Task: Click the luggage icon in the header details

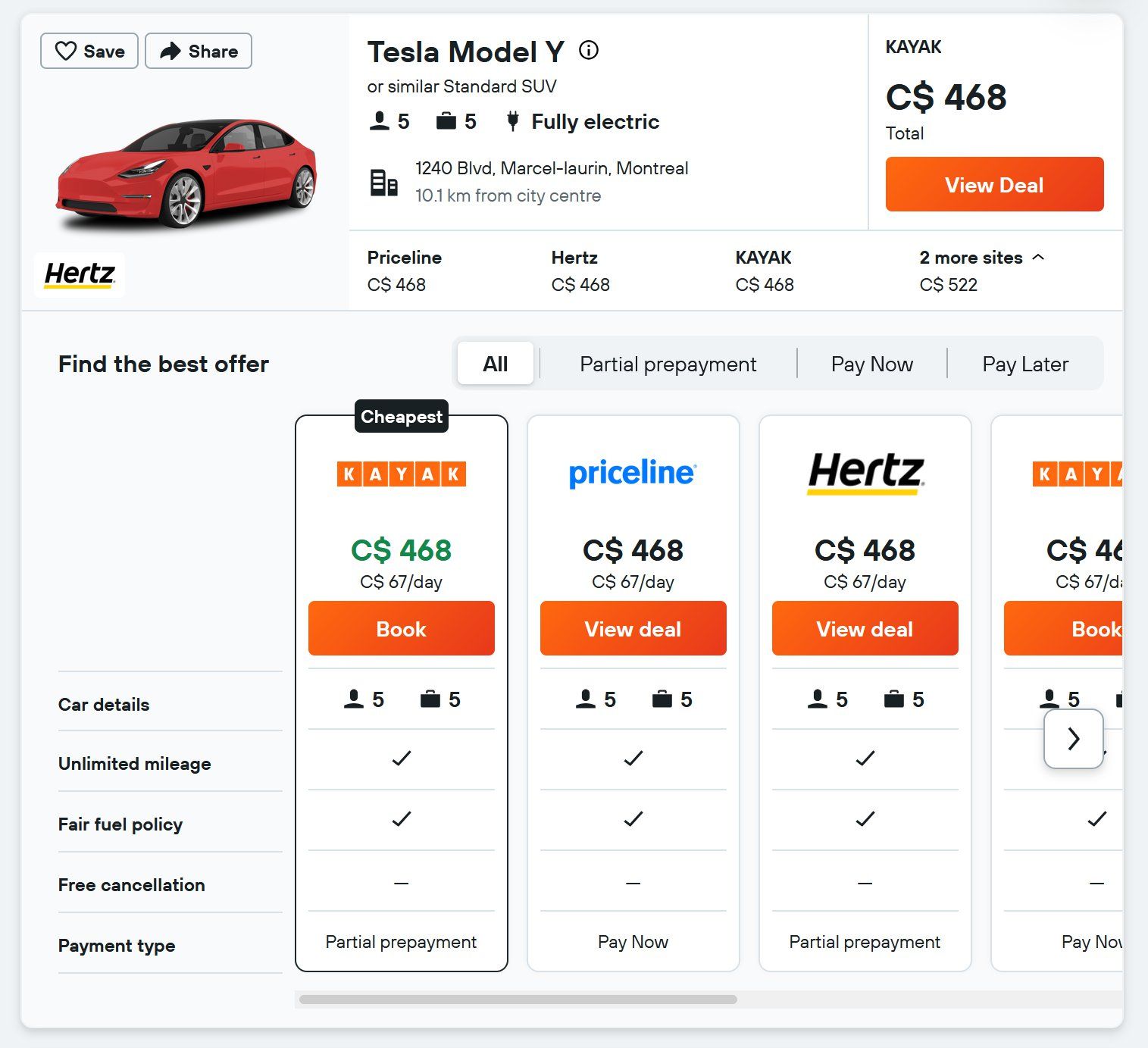Action: [x=446, y=121]
